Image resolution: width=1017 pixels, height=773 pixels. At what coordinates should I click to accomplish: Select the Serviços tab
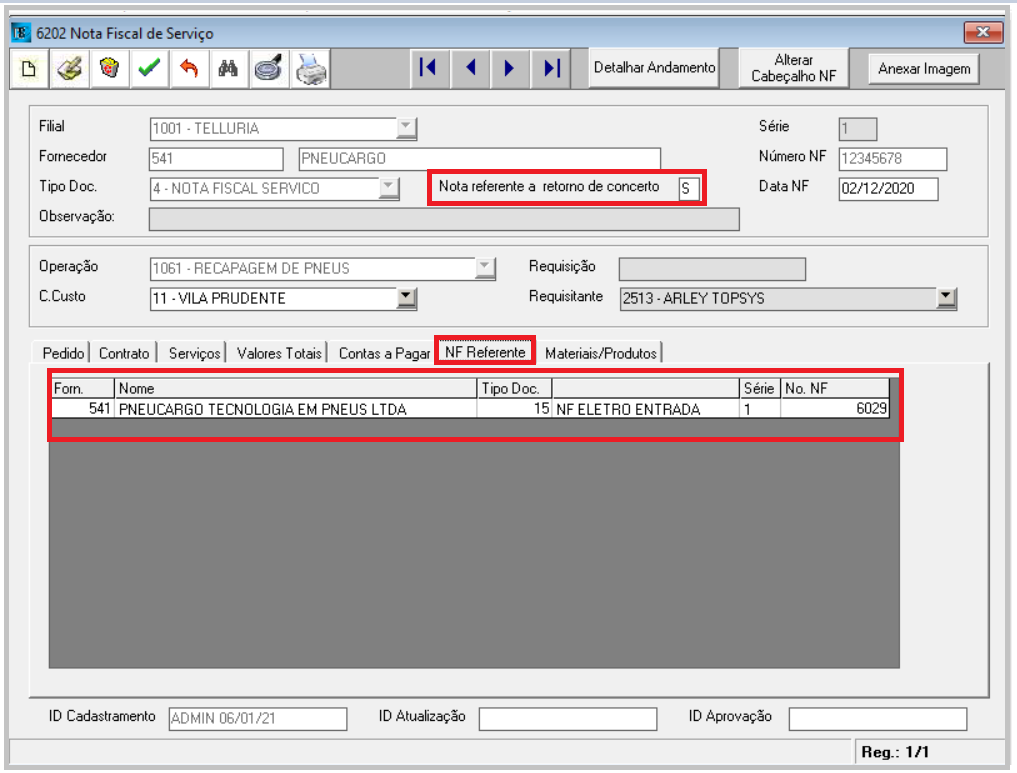[194, 353]
